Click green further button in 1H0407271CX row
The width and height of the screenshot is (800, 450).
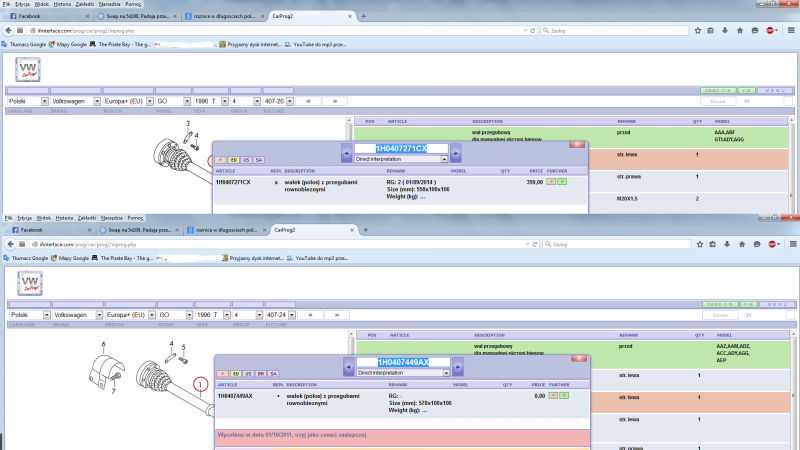562,182
